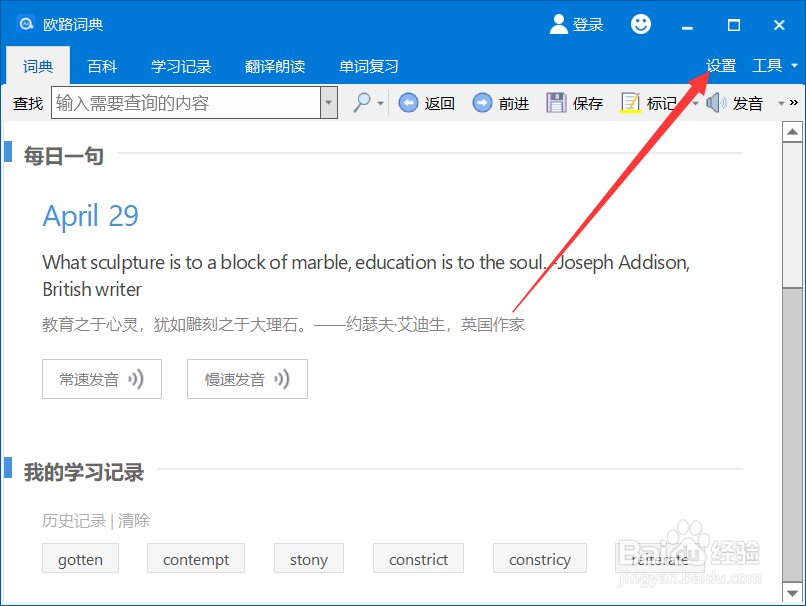Minimize the 欧路词典 window
The width and height of the screenshot is (806, 606).
point(687,26)
